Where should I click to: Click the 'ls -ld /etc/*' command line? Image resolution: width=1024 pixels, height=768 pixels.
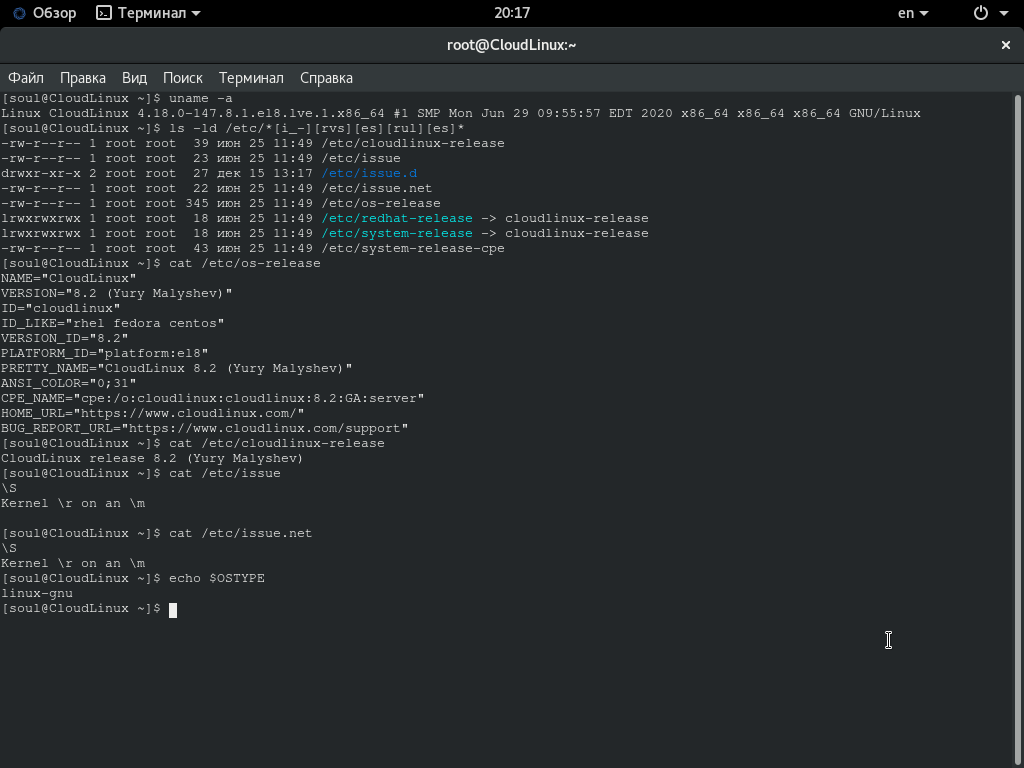317,128
